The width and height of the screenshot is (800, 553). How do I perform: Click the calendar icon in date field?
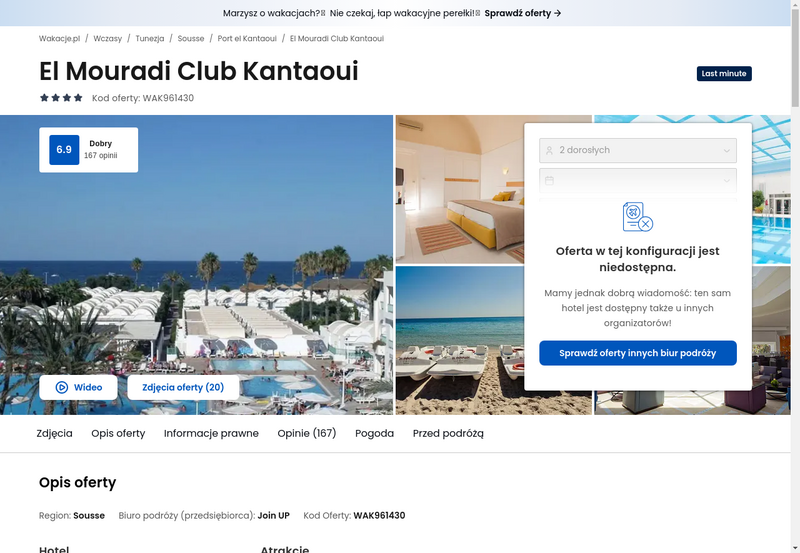click(x=549, y=181)
